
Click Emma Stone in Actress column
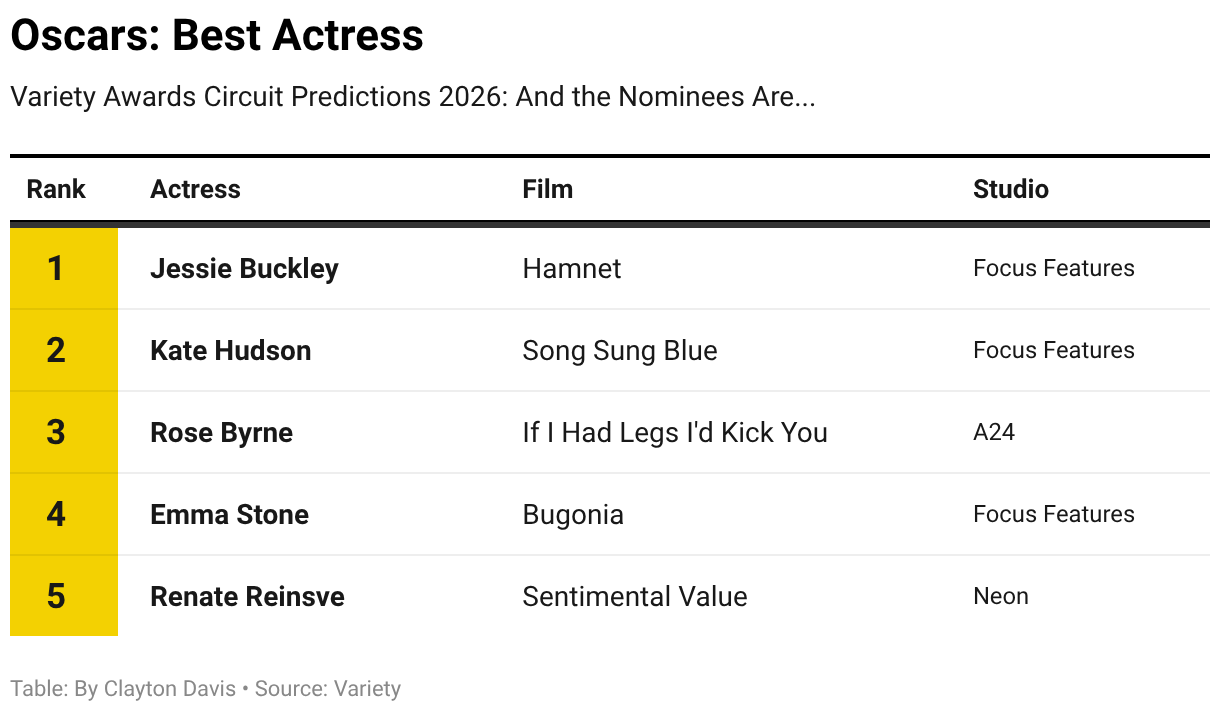[x=229, y=514]
